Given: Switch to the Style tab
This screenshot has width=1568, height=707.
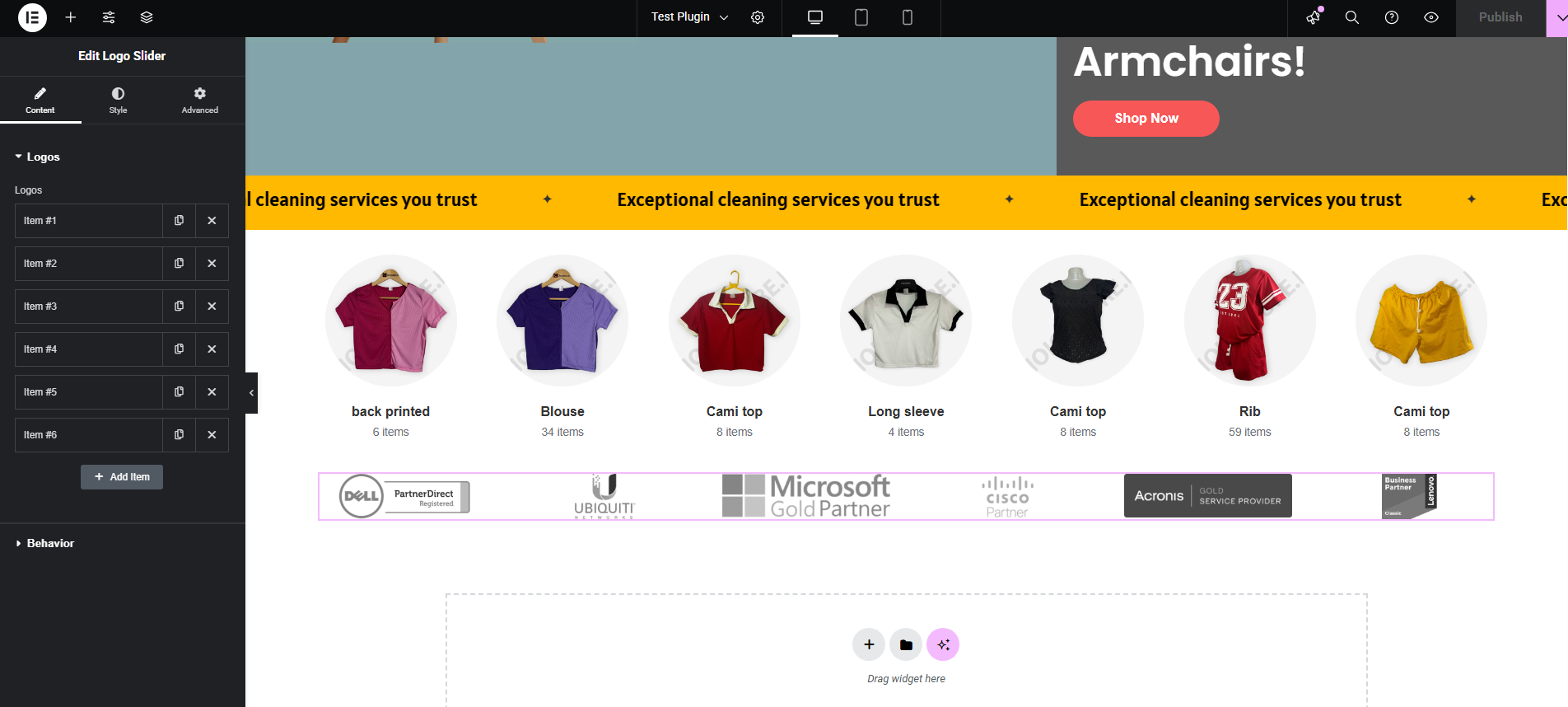Looking at the screenshot, I should pyautogui.click(x=118, y=100).
